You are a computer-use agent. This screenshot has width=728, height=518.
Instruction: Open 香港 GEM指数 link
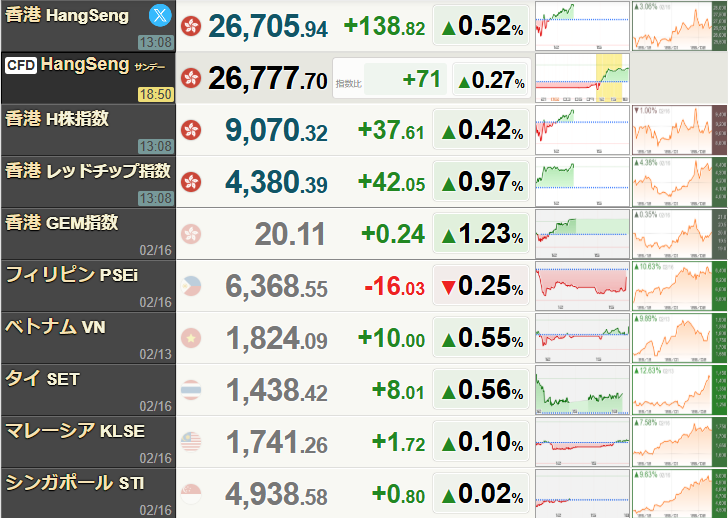(x=62, y=223)
